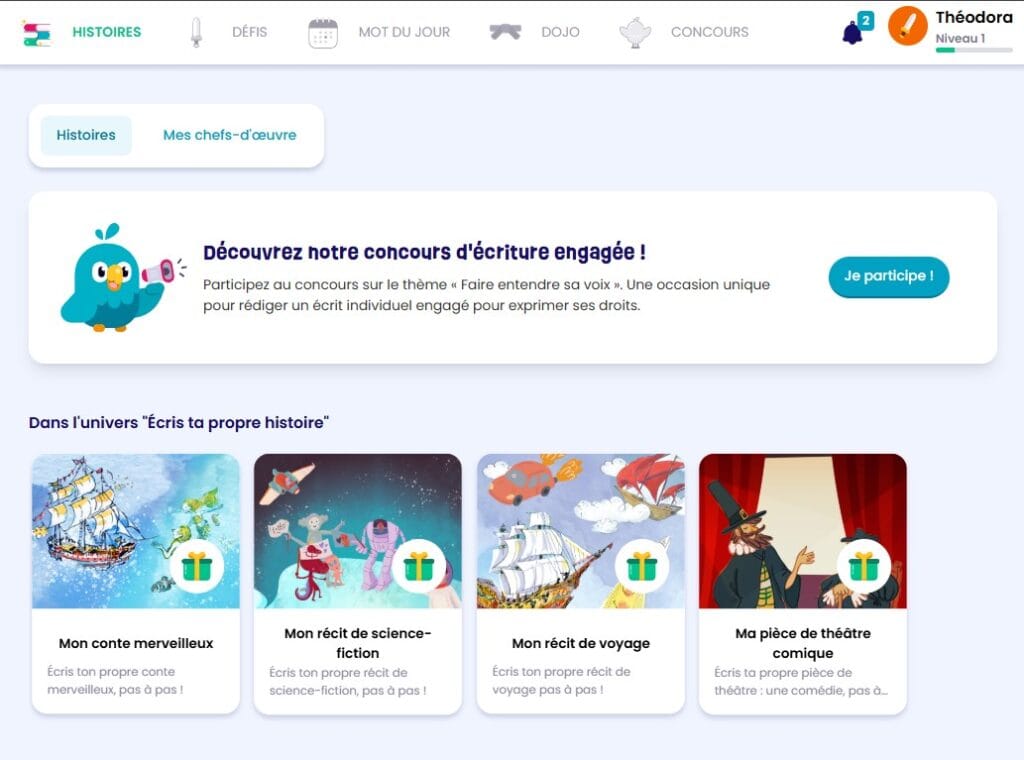Image resolution: width=1024 pixels, height=760 pixels.
Task: Click the app logo icon
Action: 36,33
